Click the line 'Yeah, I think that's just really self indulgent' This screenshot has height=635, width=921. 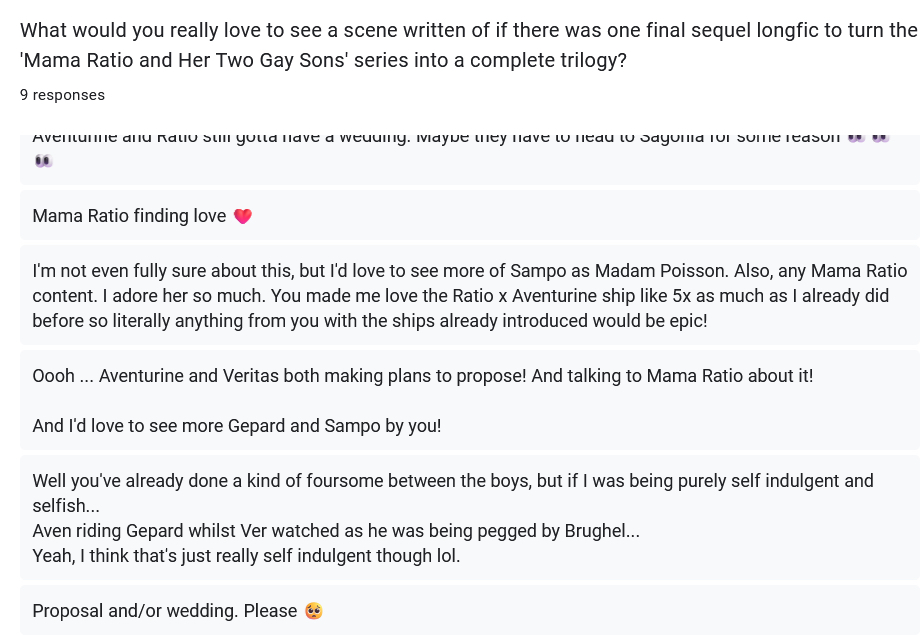pos(246,556)
